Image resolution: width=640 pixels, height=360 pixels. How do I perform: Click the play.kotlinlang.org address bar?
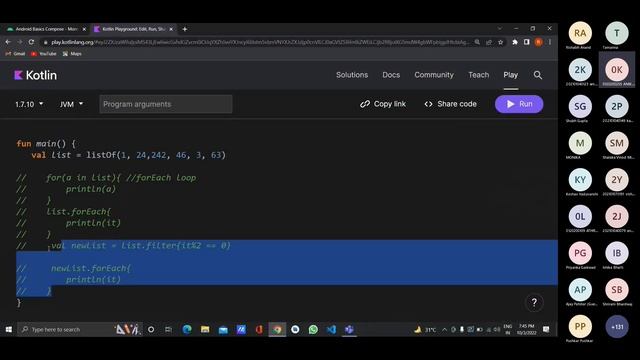(x=261, y=42)
